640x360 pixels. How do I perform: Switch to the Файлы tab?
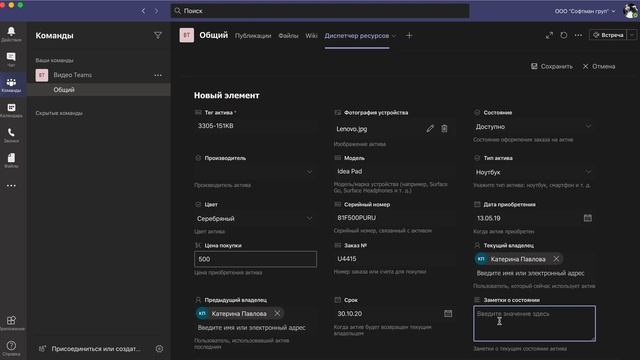(288, 36)
